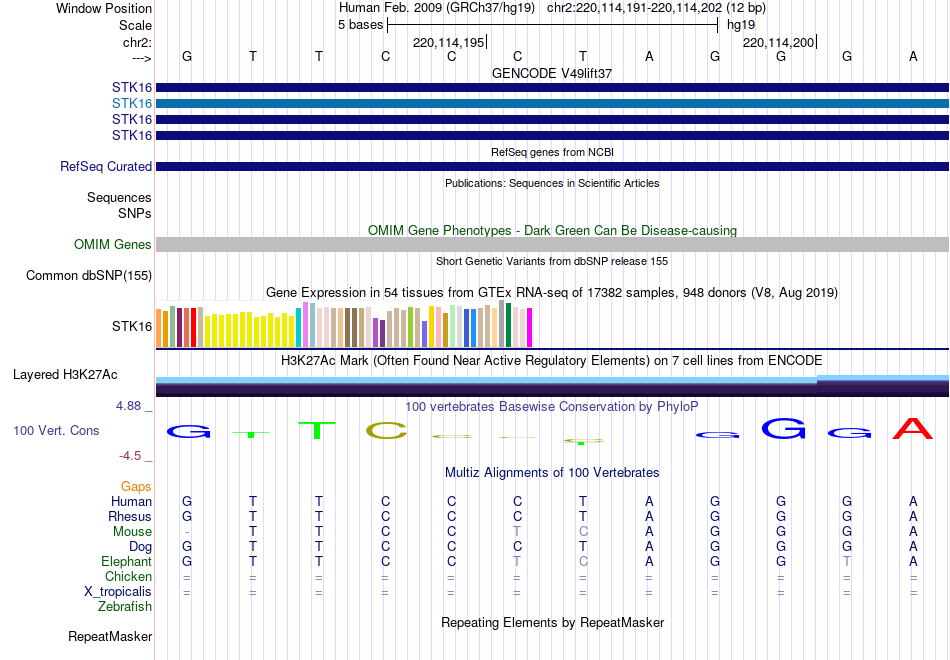Viewport: 950px width, 660px height.
Task: Click the Human Feb. 2009 (GRCh37/hg19) text
Action: 437,8
